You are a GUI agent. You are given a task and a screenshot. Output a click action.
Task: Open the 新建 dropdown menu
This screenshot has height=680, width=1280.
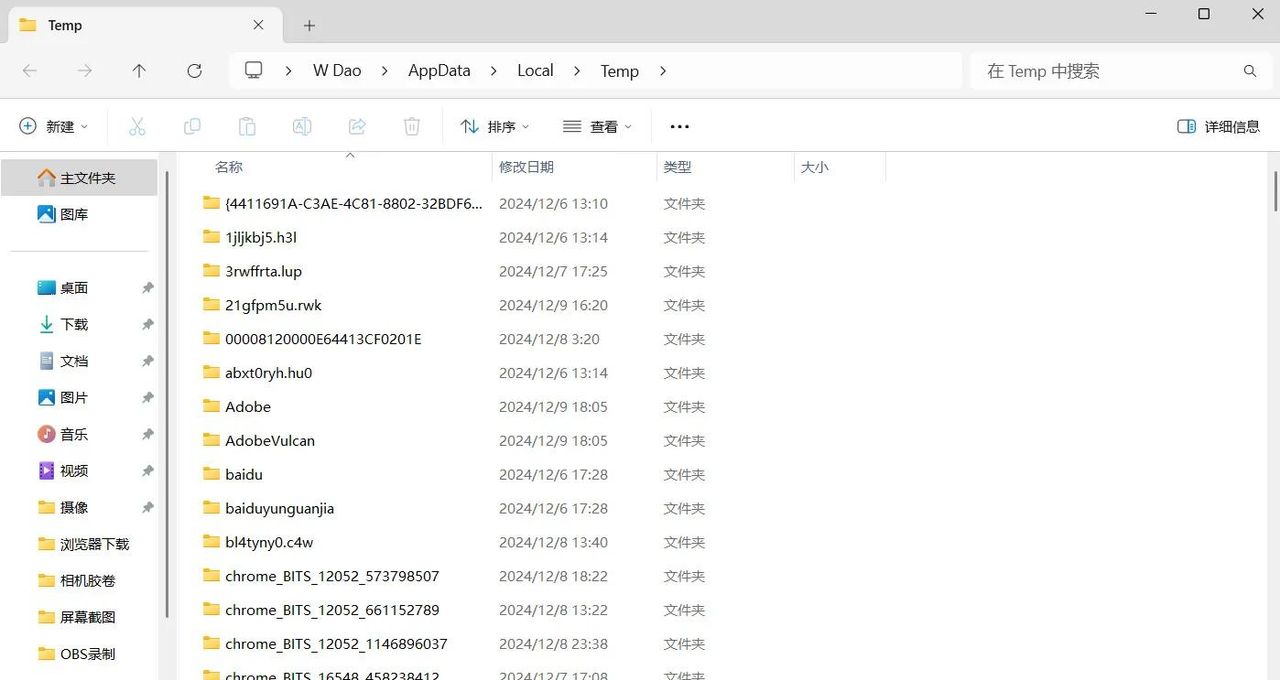[54, 127]
